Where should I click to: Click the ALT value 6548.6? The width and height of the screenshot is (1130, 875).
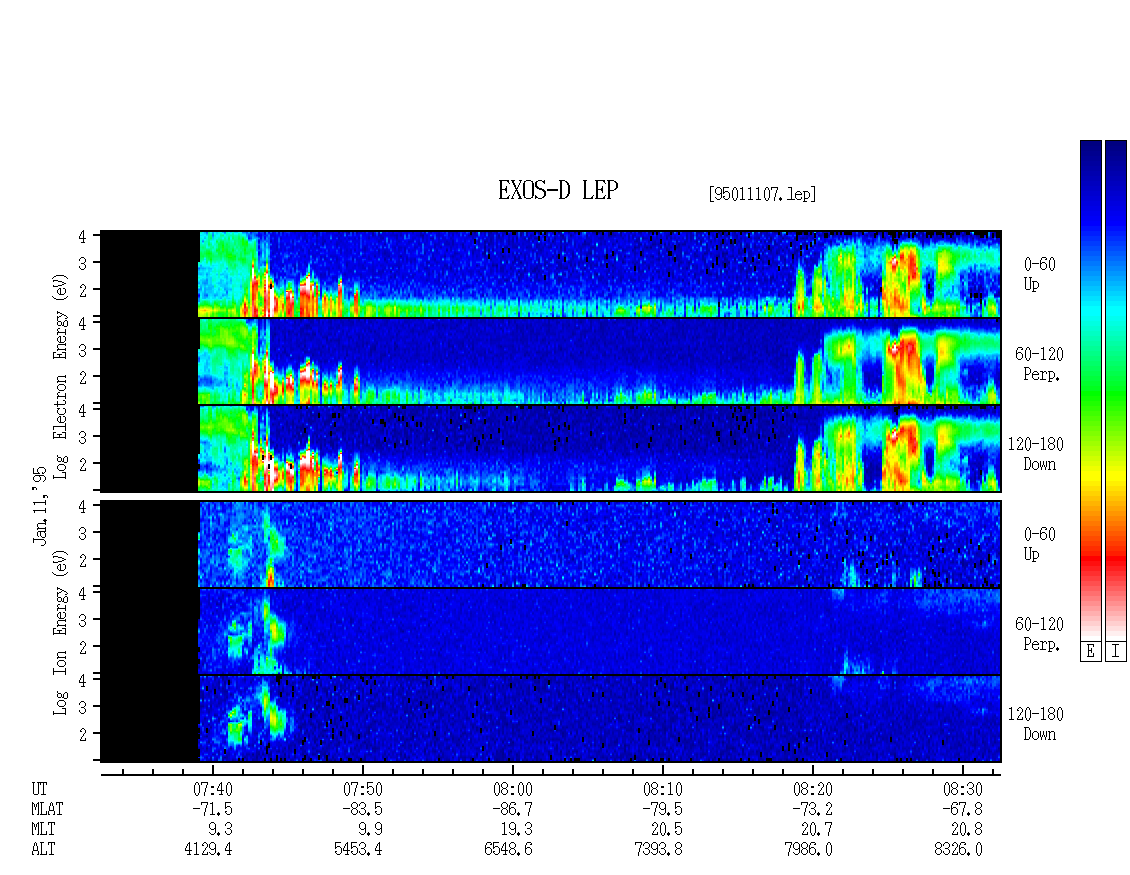[x=508, y=850]
